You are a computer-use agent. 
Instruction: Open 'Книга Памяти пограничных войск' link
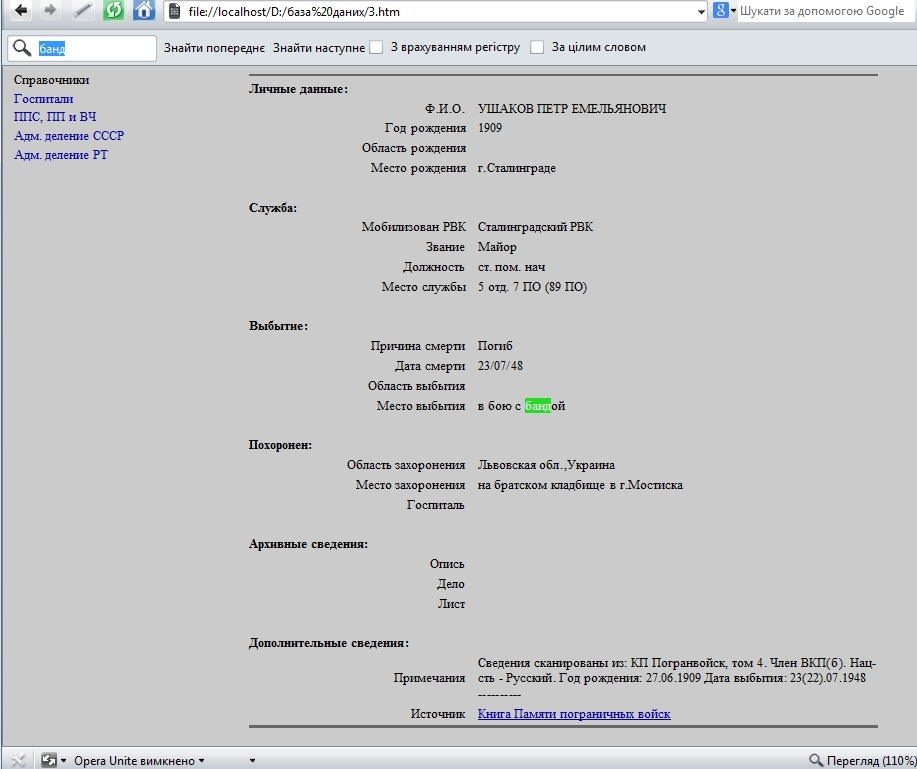pos(574,713)
